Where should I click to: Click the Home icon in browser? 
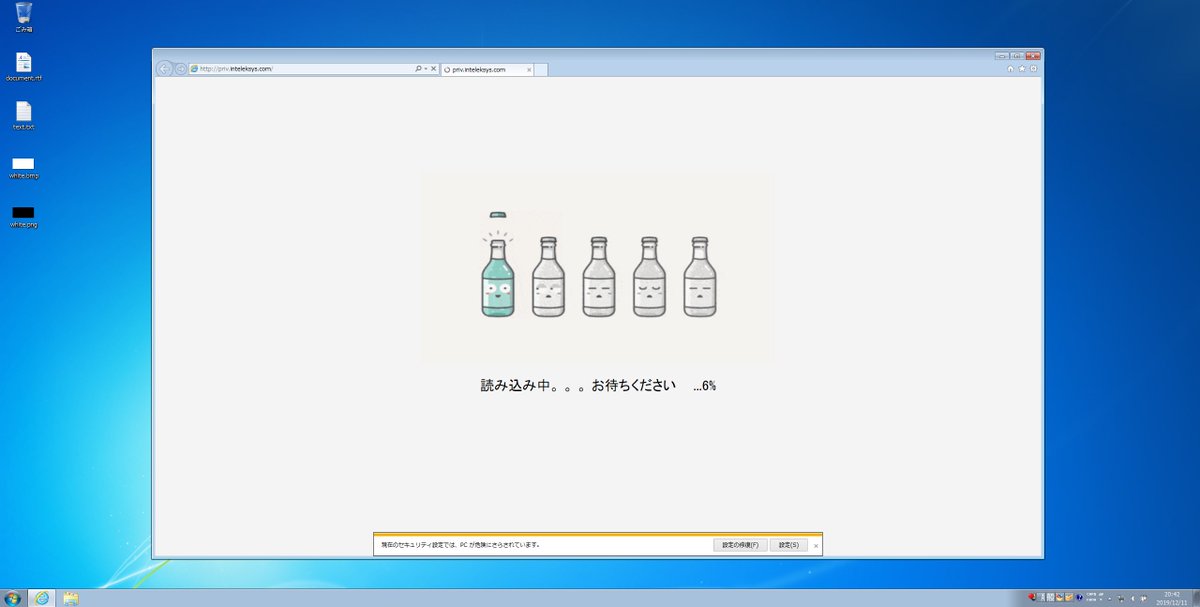coord(1010,69)
